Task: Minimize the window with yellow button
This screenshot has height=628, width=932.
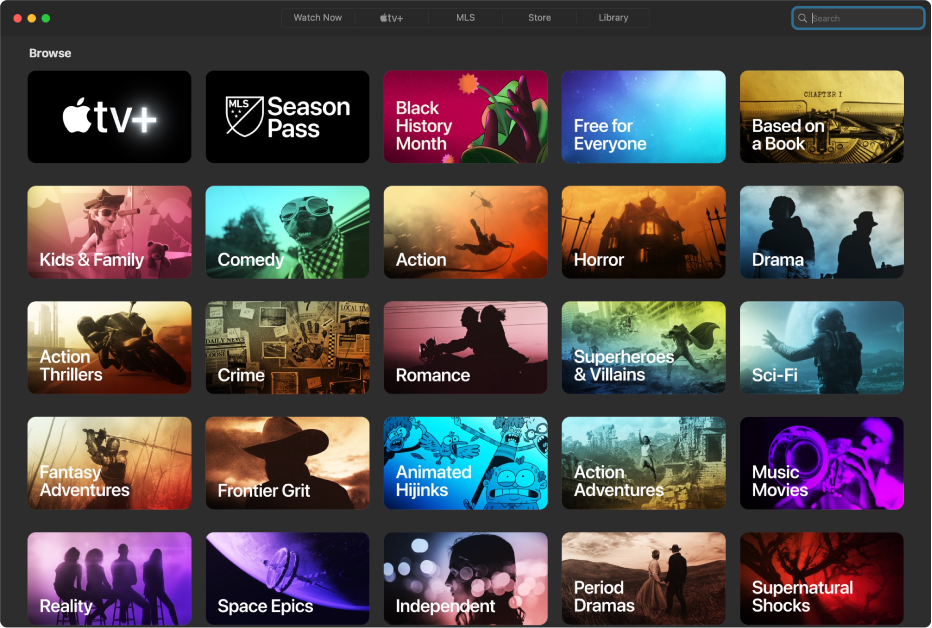Action: tap(32, 18)
